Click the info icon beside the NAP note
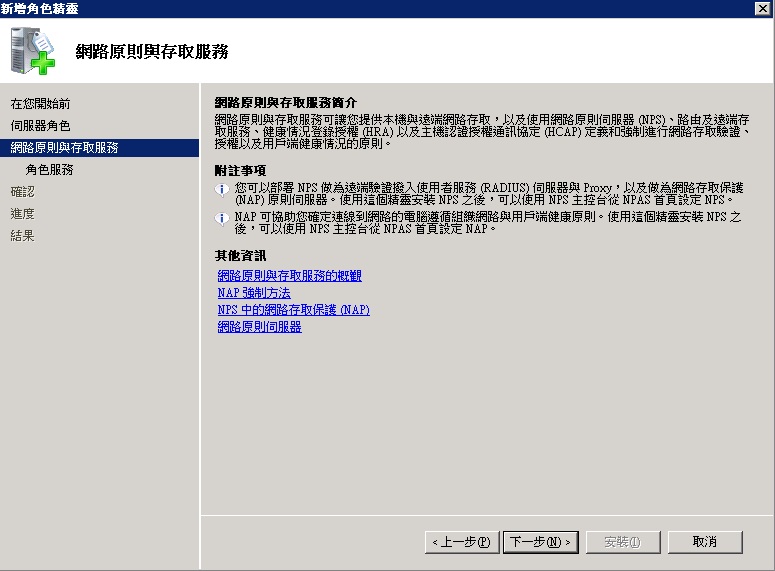Image resolution: width=775 pixels, height=571 pixels. (x=222, y=218)
